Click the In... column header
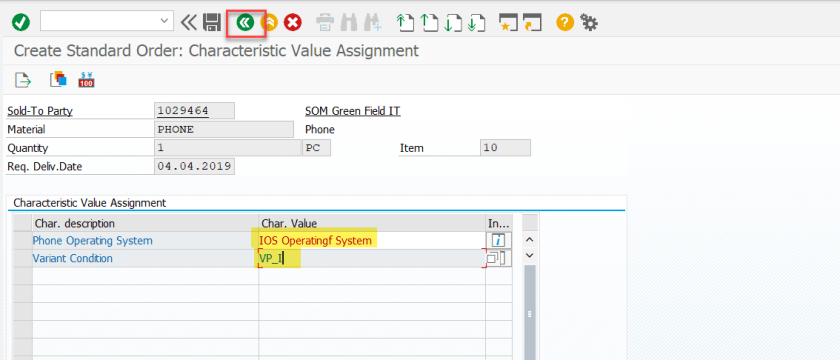 [x=499, y=223]
